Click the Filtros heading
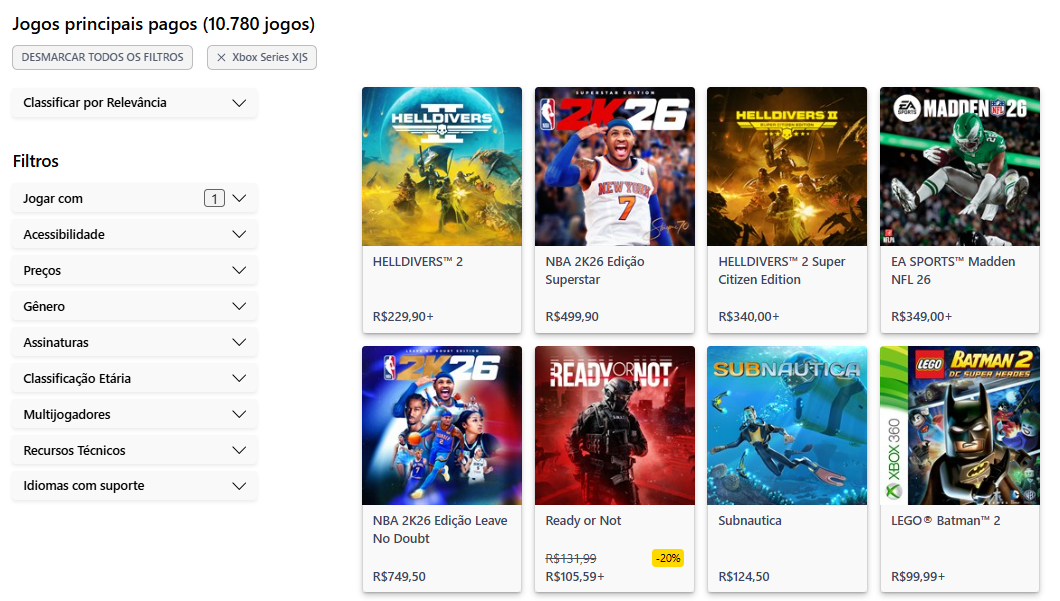 (36, 161)
